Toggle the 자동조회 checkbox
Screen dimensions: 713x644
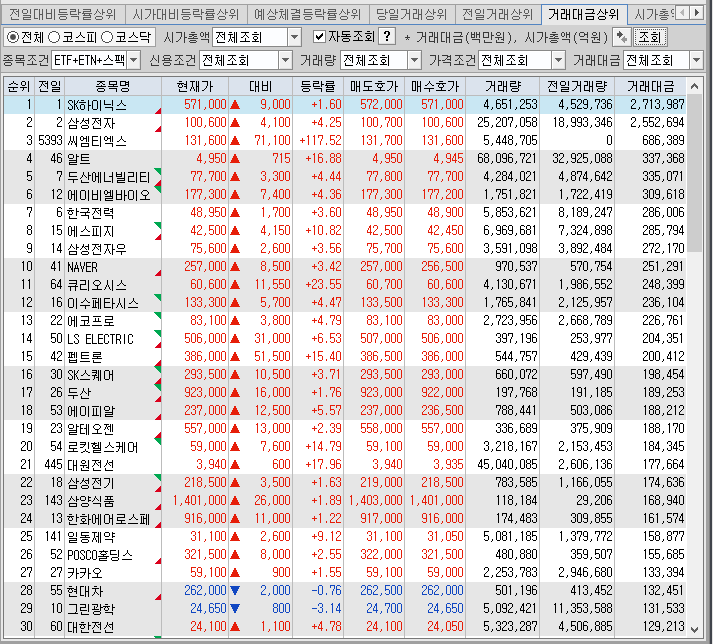point(320,37)
